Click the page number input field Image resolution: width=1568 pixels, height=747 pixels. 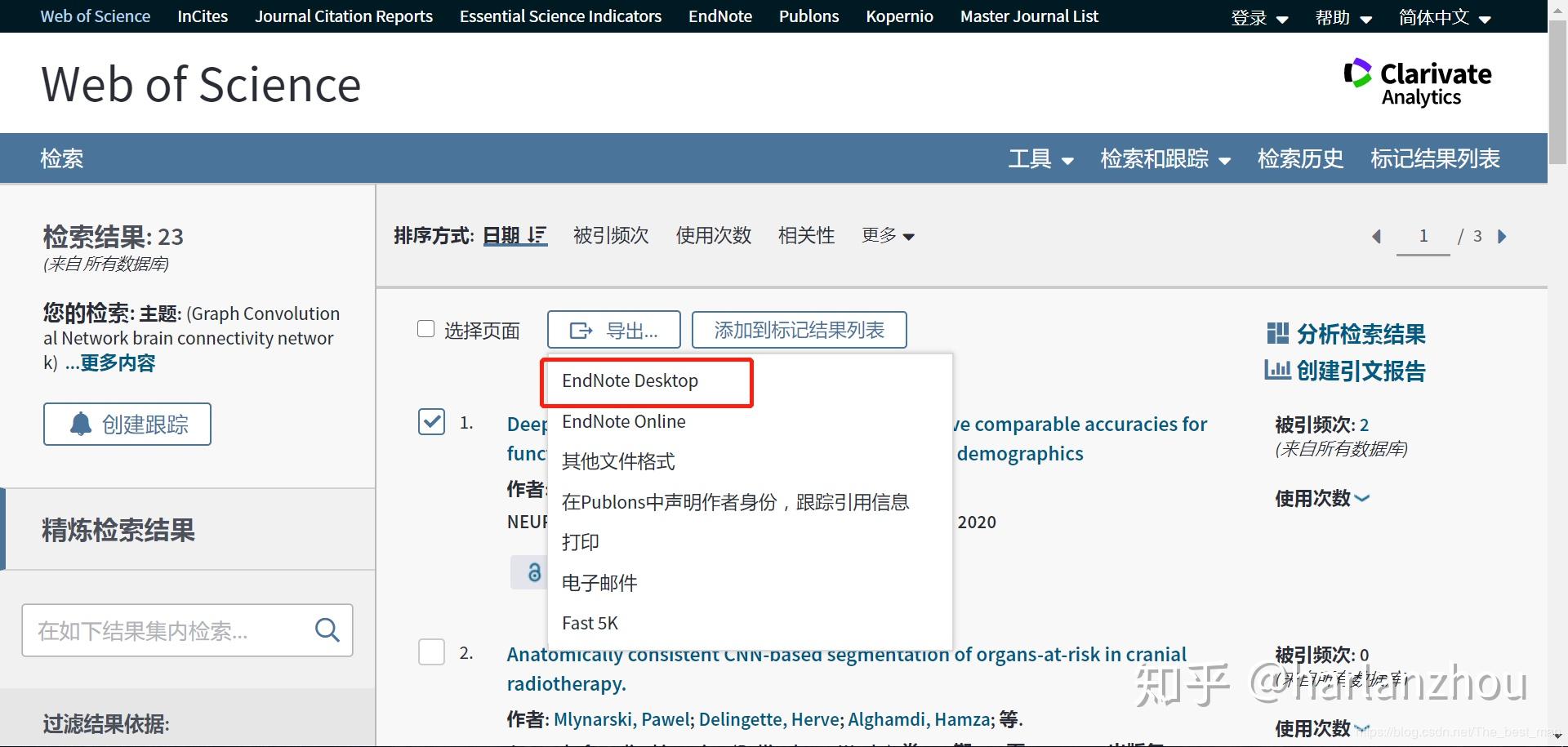pos(1423,236)
